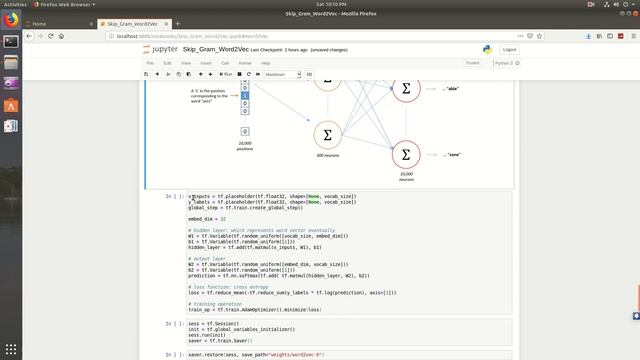Viewport: 640px width, 360px height.
Task: Click the Logout button
Action: [509, 49]
